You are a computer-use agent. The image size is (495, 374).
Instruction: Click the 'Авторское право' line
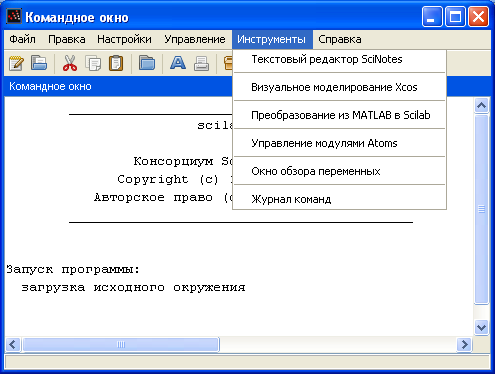[163, 197]
